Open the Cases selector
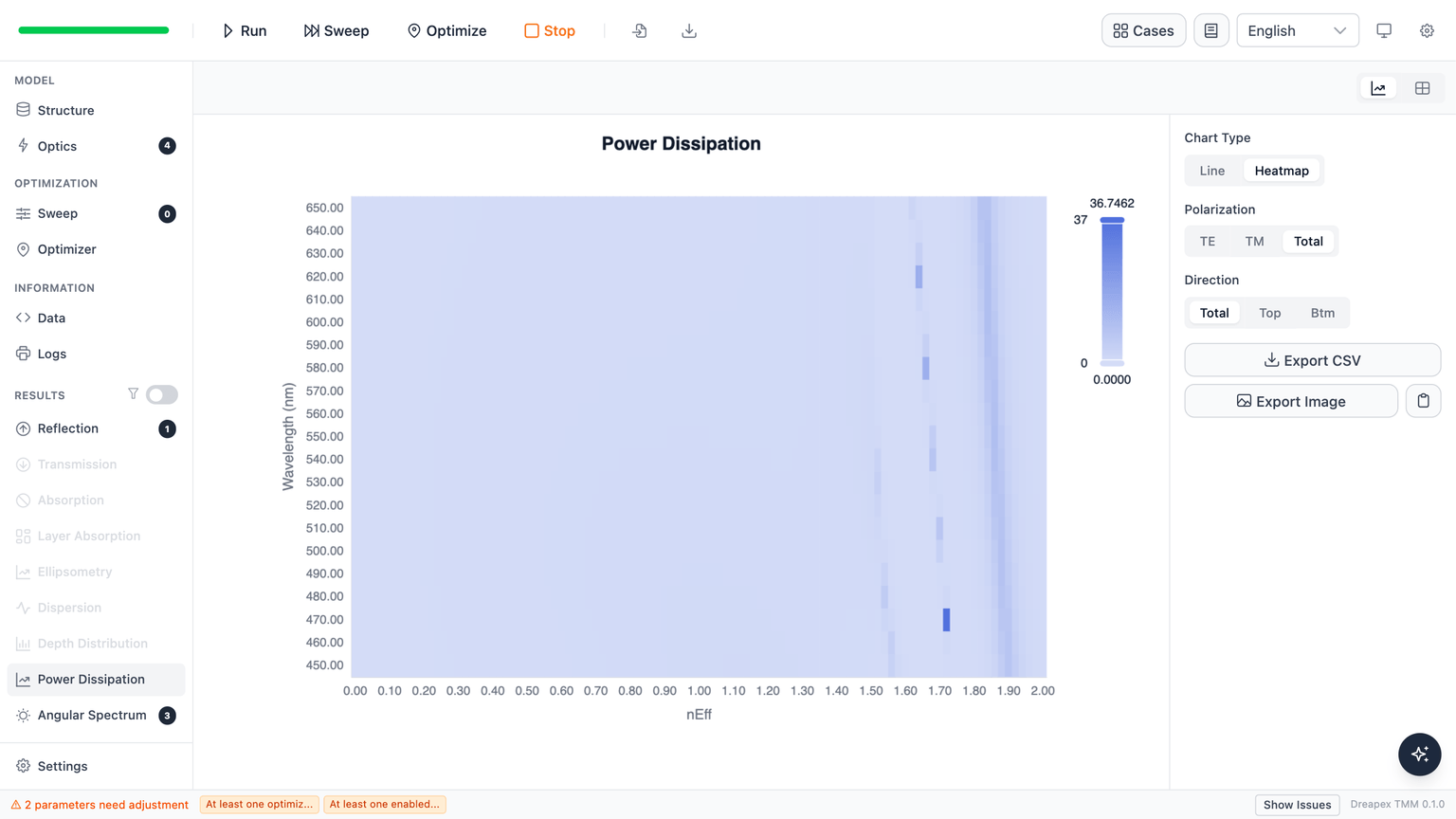 pos(1143,30)
